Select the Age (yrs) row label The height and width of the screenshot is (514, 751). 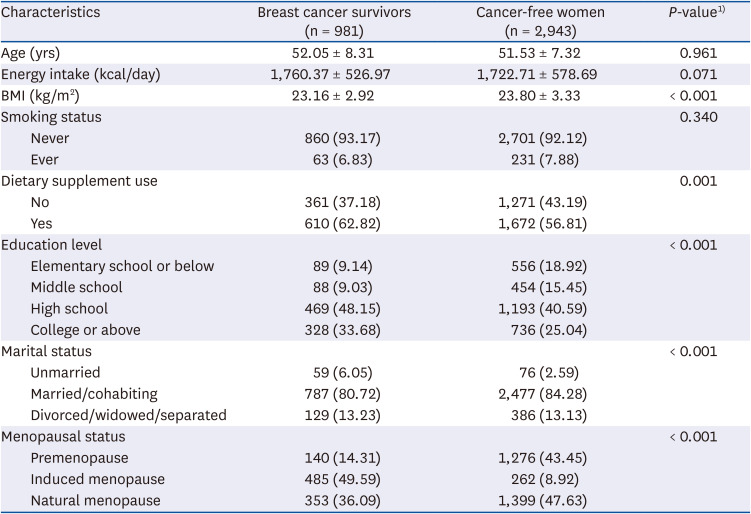pos(34,53)
